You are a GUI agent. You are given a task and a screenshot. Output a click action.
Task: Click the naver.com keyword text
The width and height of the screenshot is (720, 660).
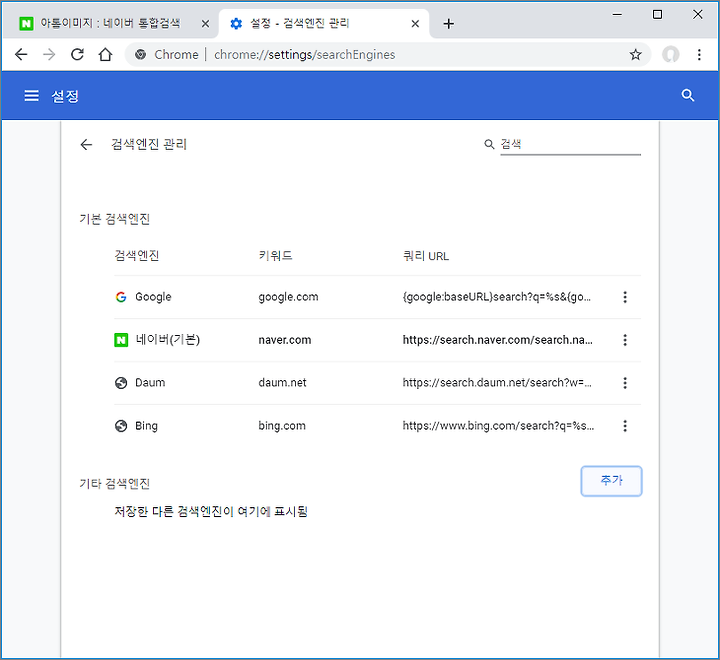click(x=285, y=340)
